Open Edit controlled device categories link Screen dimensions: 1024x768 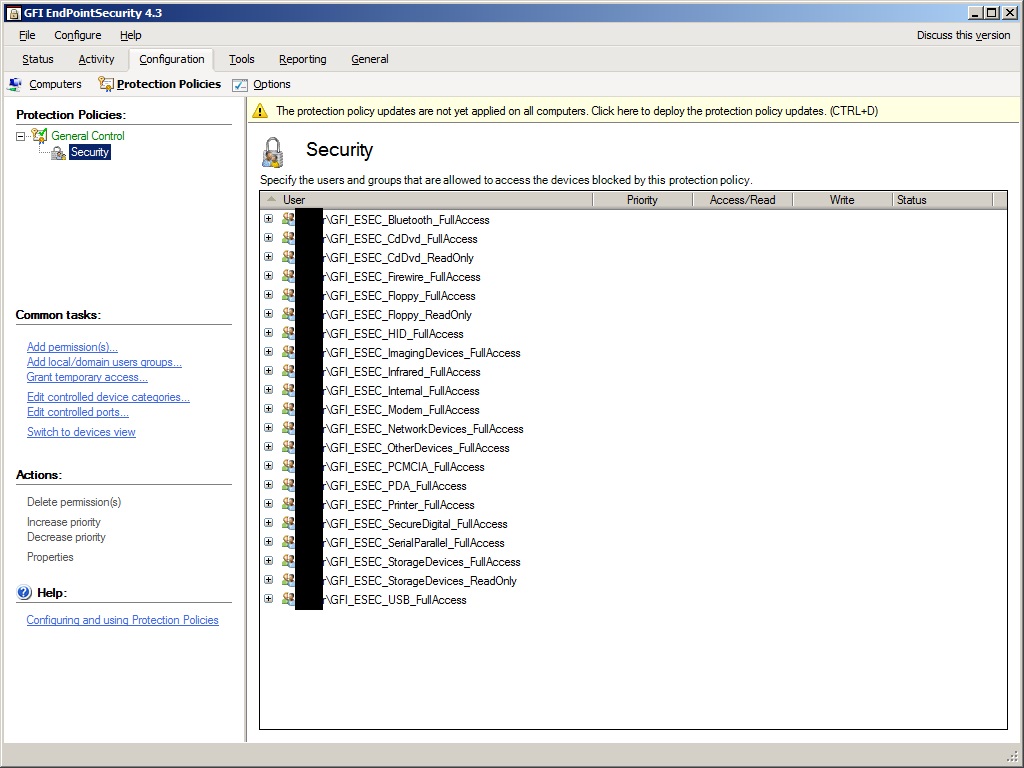click(x=108, y=396)
